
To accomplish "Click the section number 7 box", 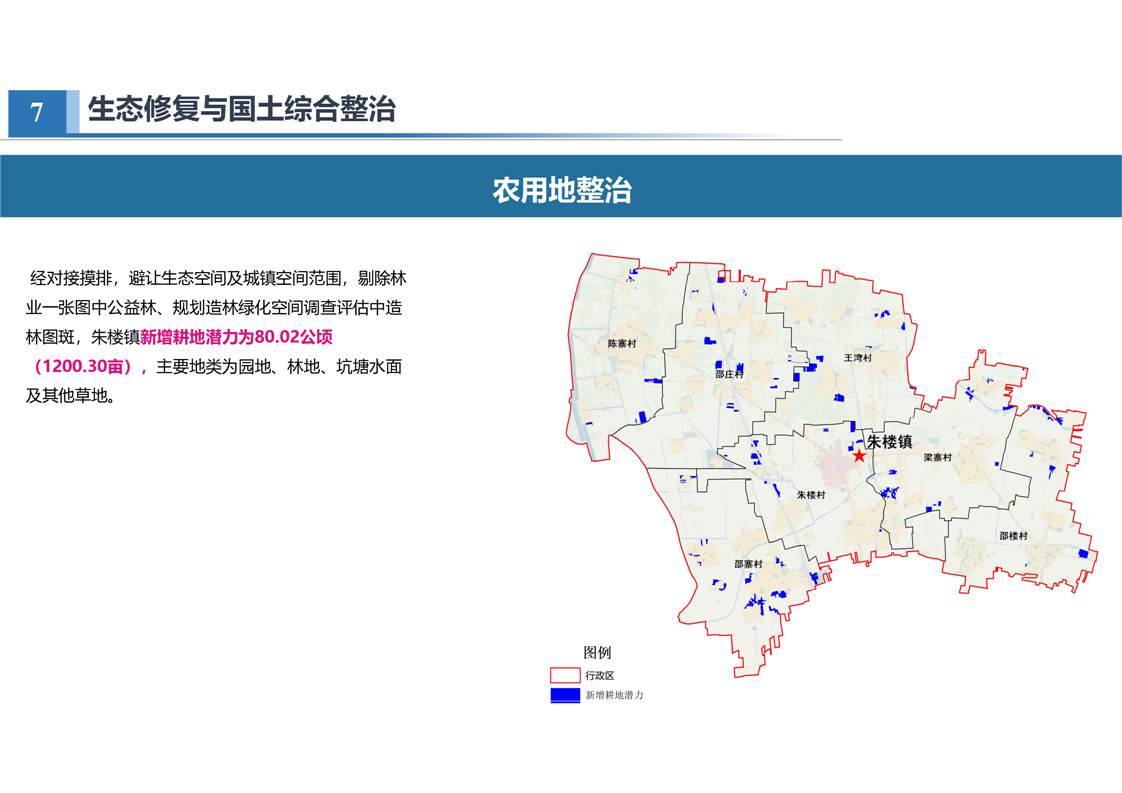I will coord(37,112).
